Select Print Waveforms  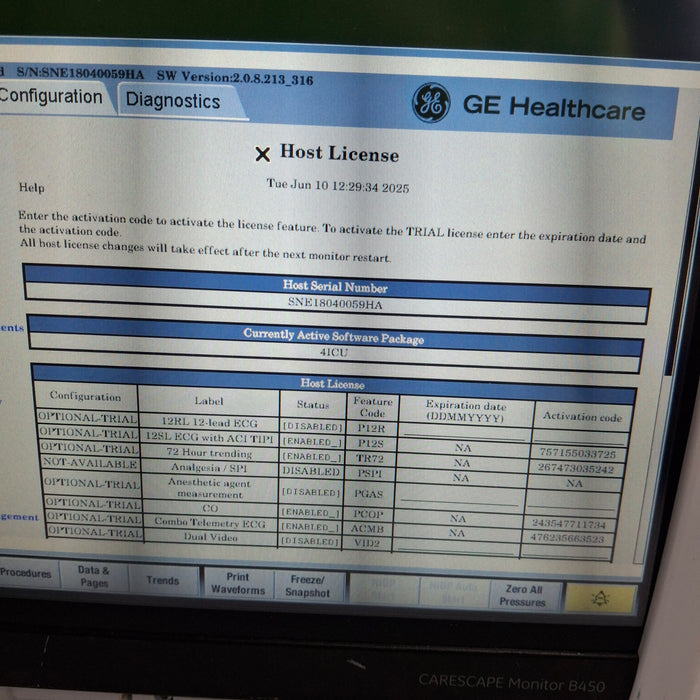coord(238,583)
